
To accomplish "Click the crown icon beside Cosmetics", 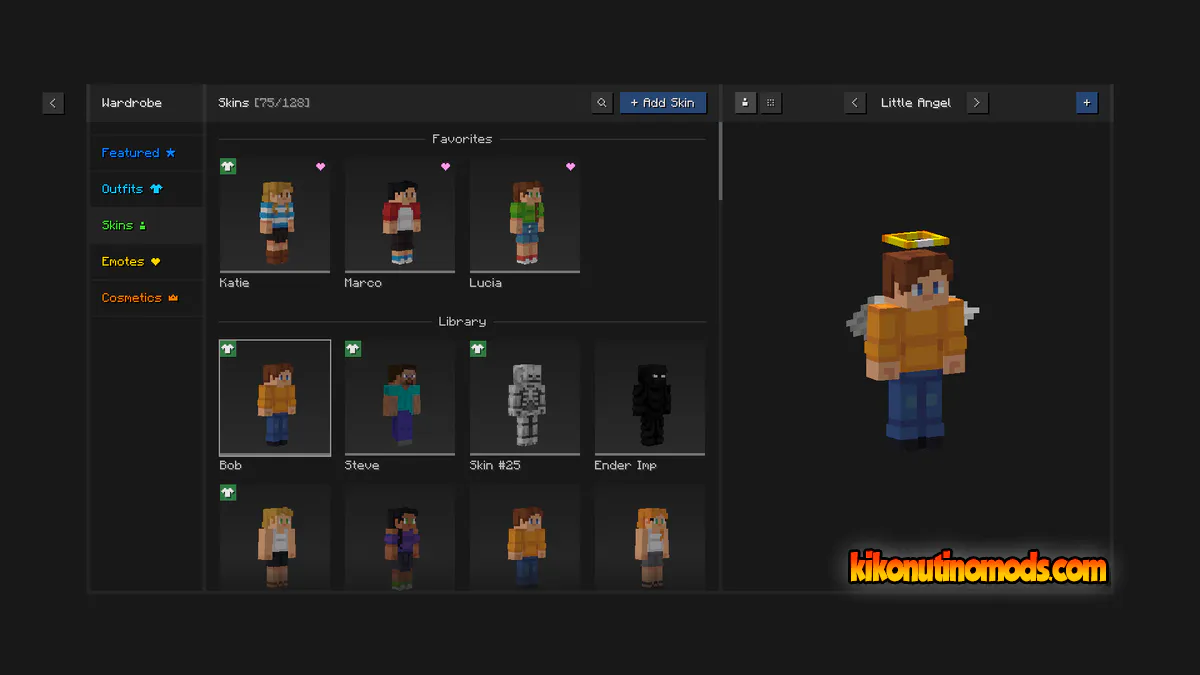I will (x=173, y=297).
